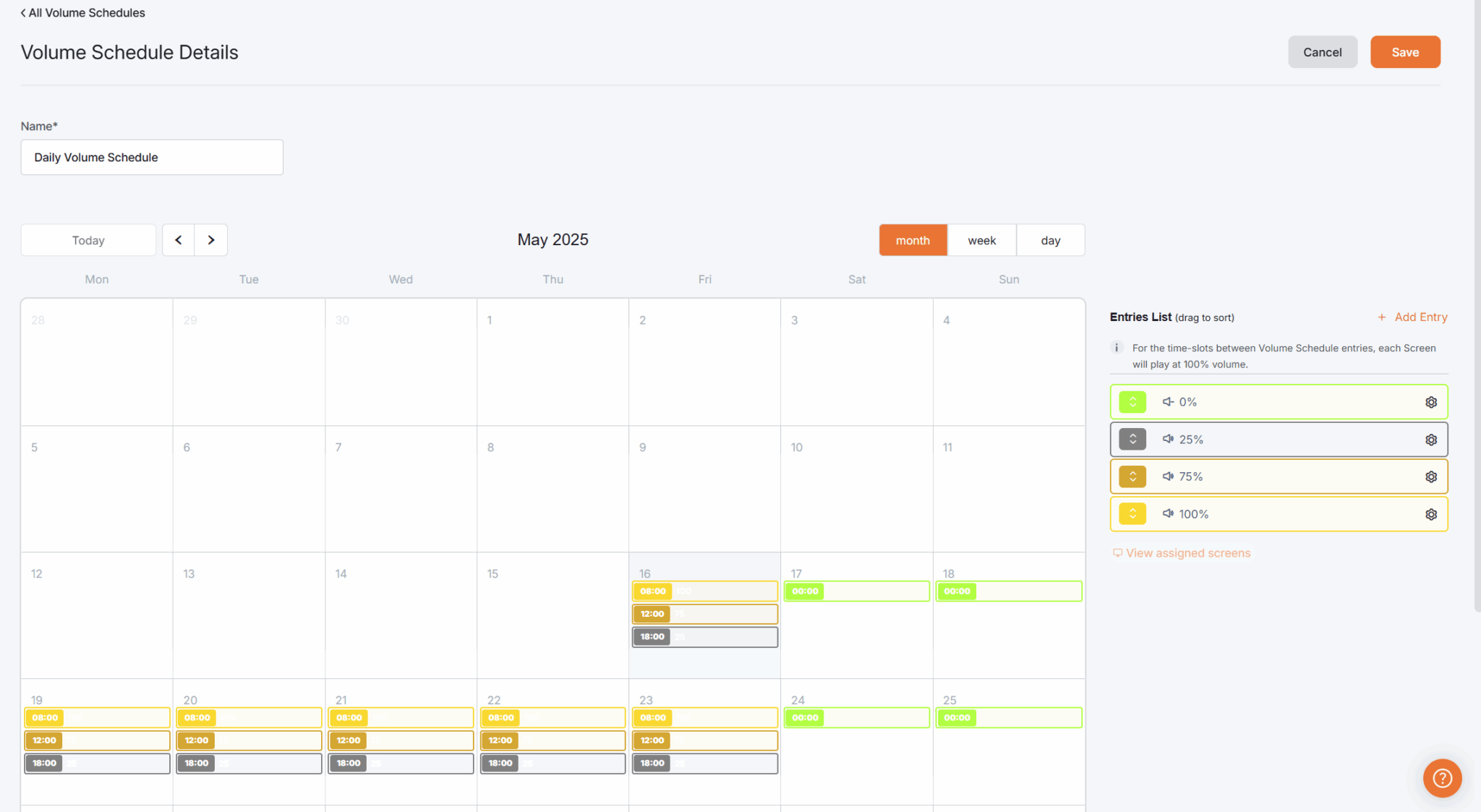
Task: Select the 08:00 event on May 22
Action: [553, 718]
